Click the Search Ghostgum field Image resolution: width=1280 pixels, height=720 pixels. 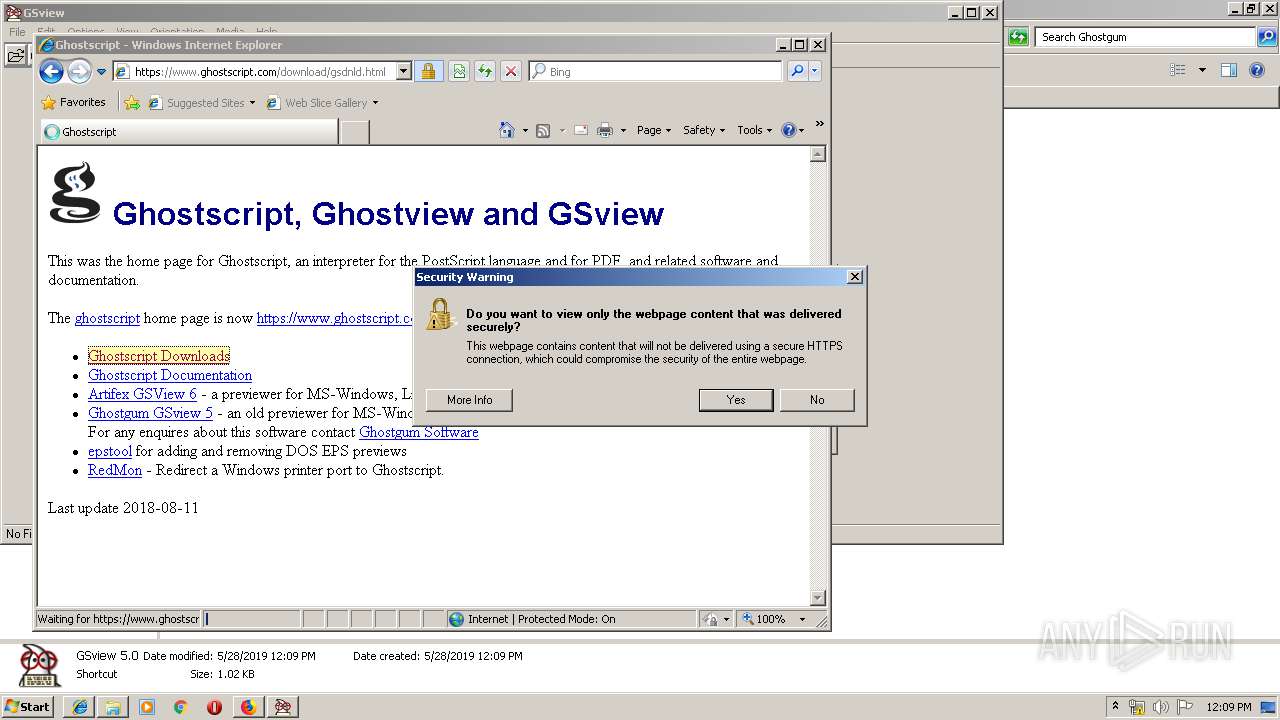pyautogui.click(x=1145, y=37)
